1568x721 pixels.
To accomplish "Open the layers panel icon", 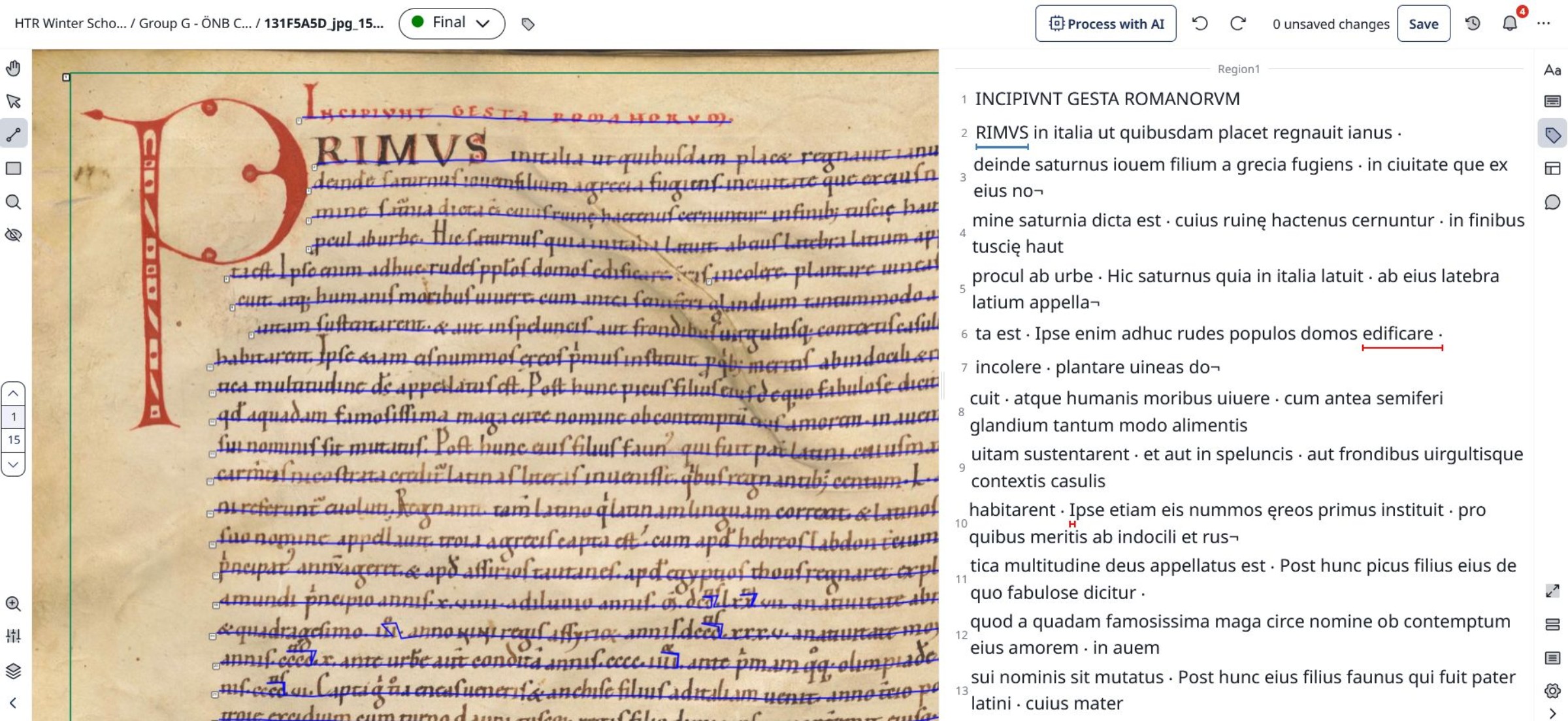I will click(13, 671).
